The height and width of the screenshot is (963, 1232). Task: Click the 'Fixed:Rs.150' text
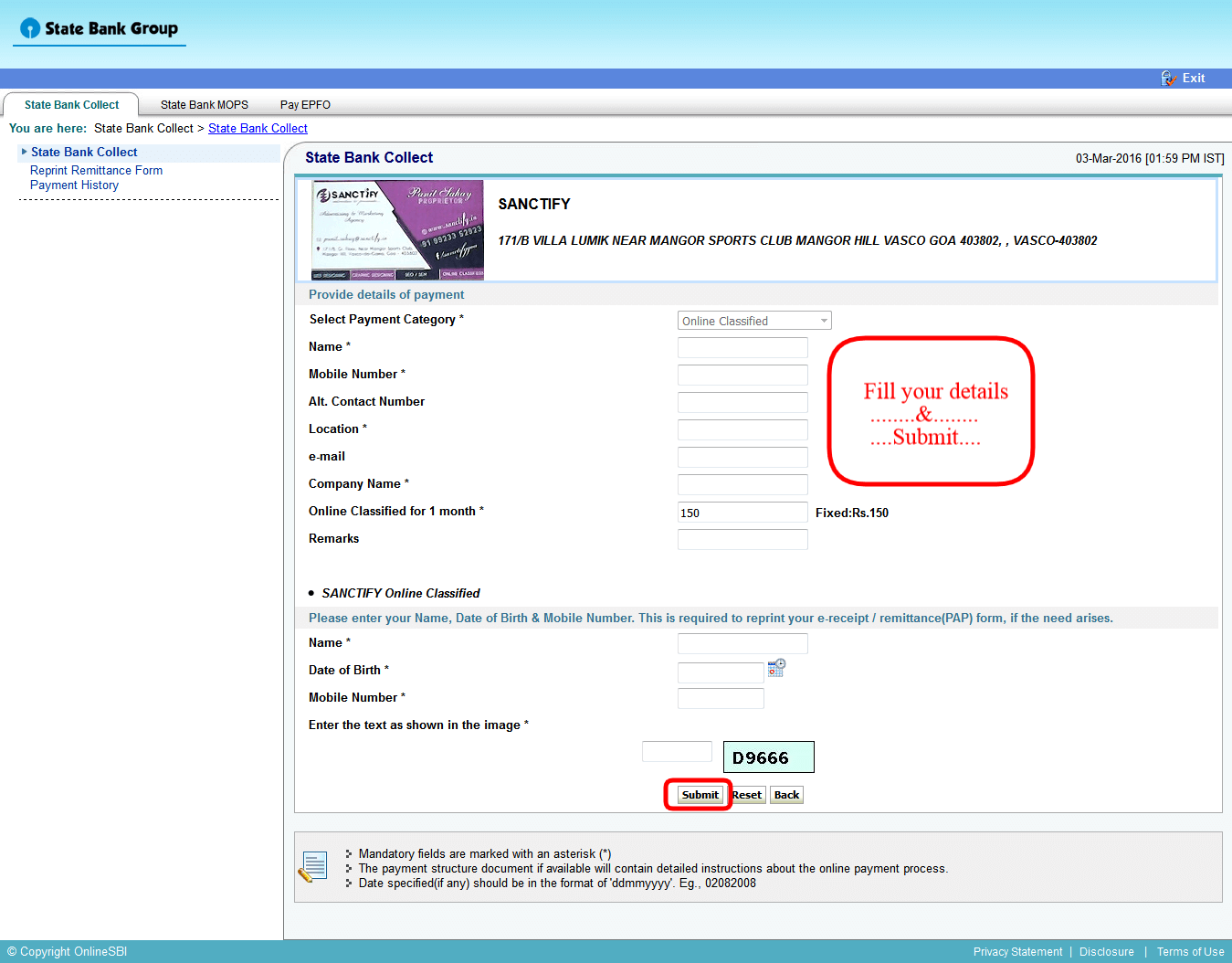[x=852, y=513]
